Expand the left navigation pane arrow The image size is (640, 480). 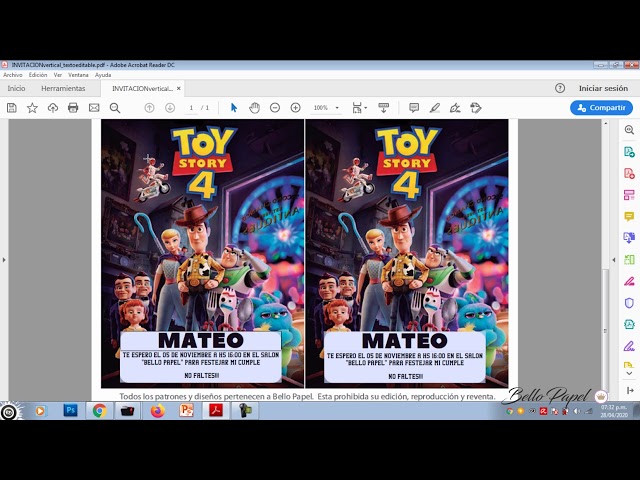click(4, 260)
